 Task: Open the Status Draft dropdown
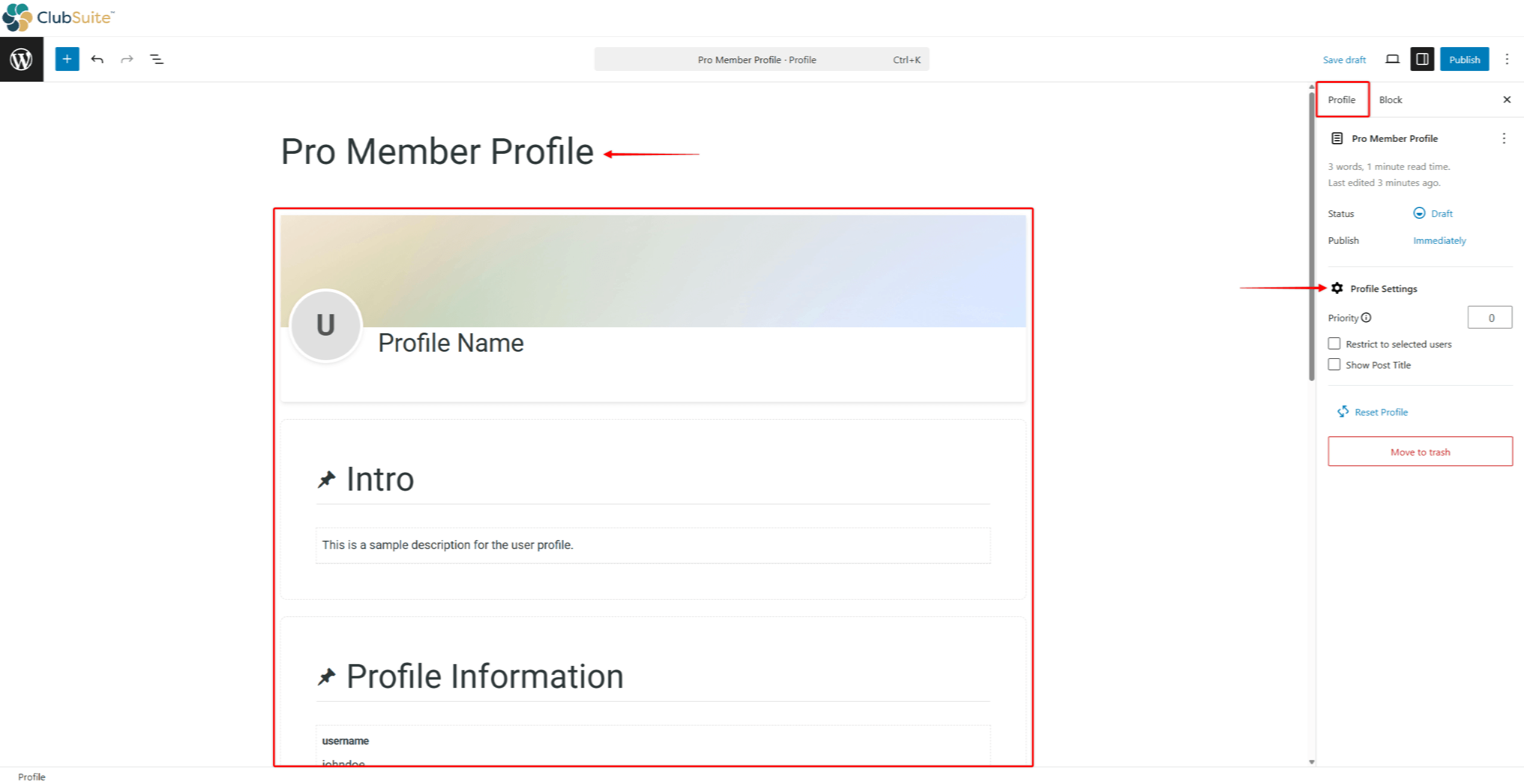(1433, 213)
